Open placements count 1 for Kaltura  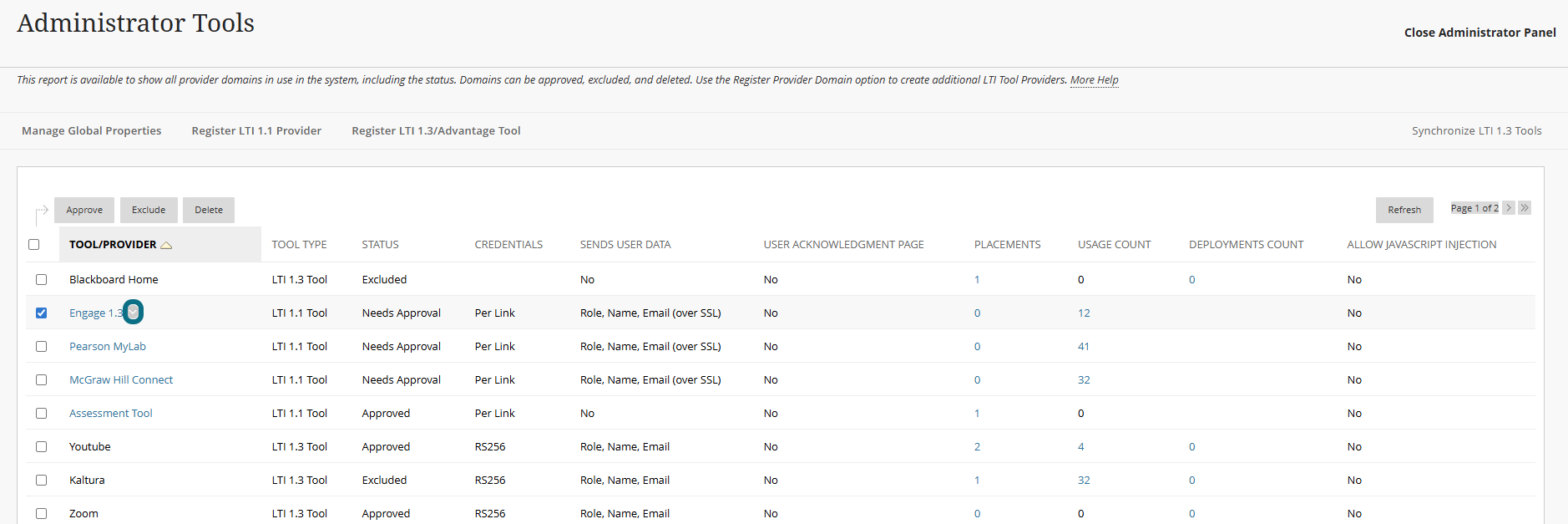point(977,480)
